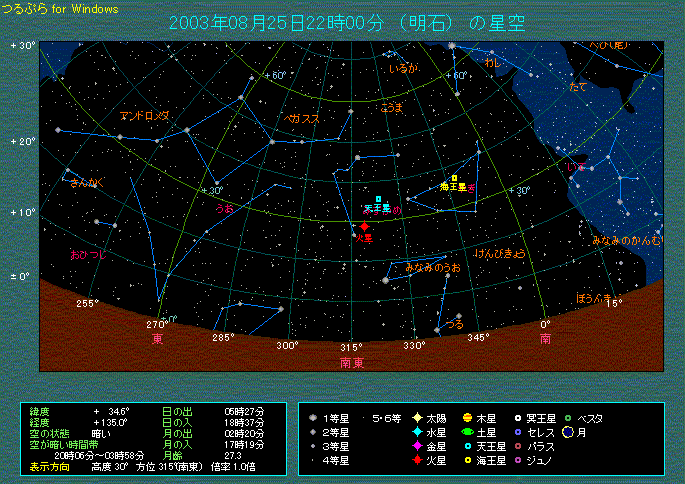
Task: Click the yellow Neptune square marker
Action: [x=454, y=178]
